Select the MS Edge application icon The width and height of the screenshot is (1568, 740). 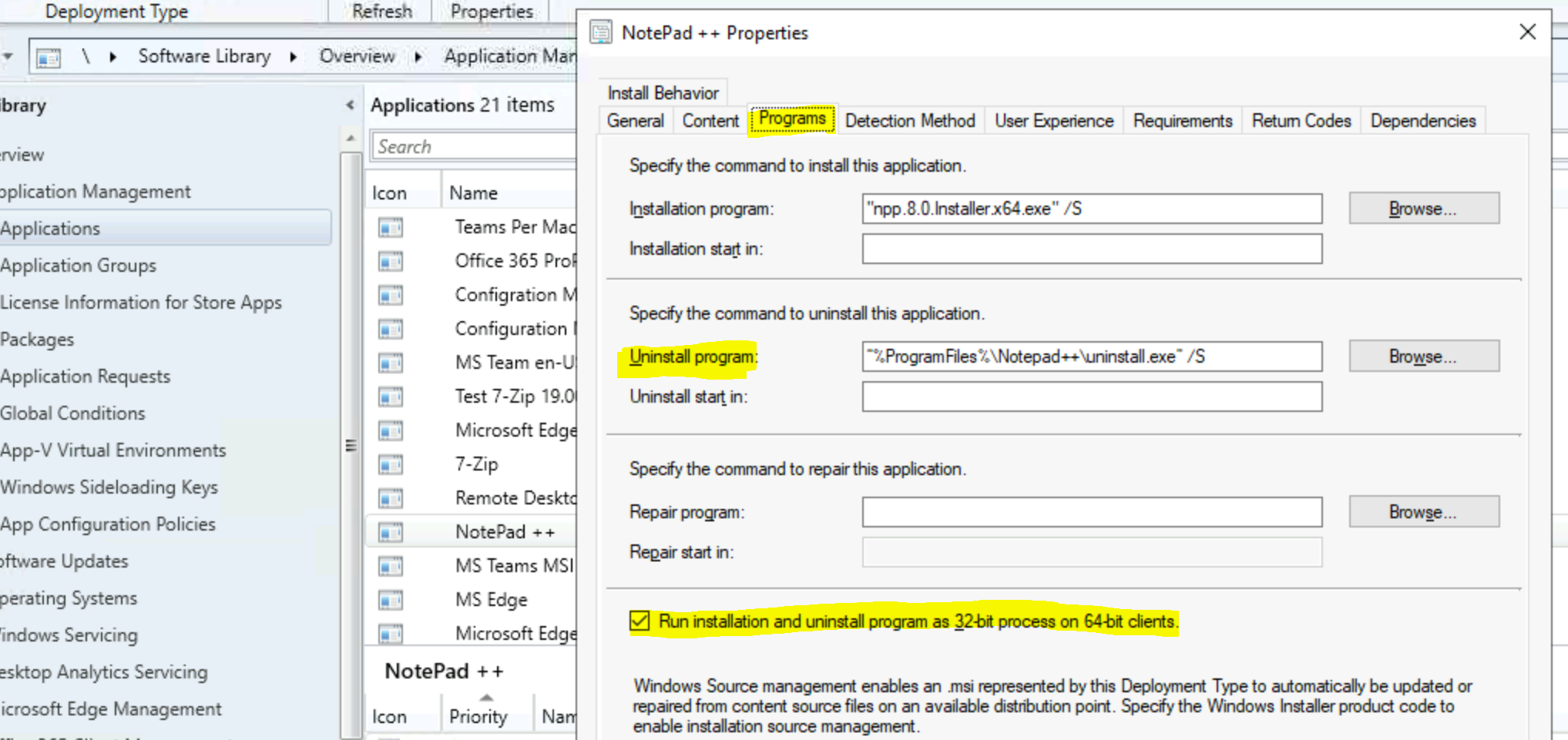coord(391,599)
